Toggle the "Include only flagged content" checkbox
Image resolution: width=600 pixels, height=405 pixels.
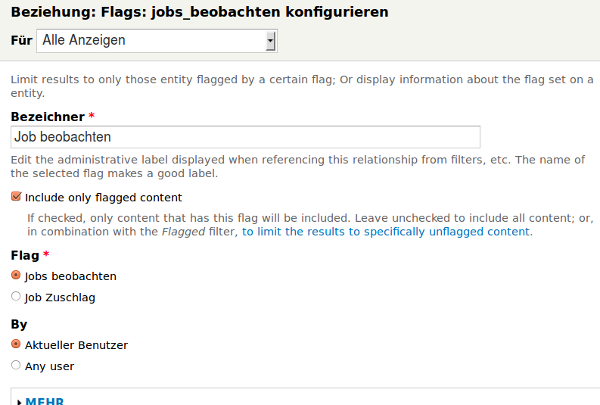(16, 197)
